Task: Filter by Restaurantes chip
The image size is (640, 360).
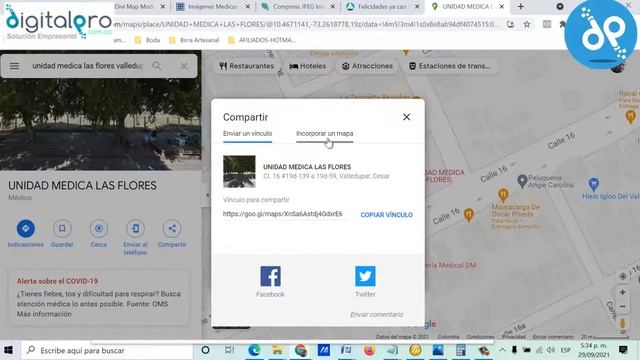Action: (246, 66)
